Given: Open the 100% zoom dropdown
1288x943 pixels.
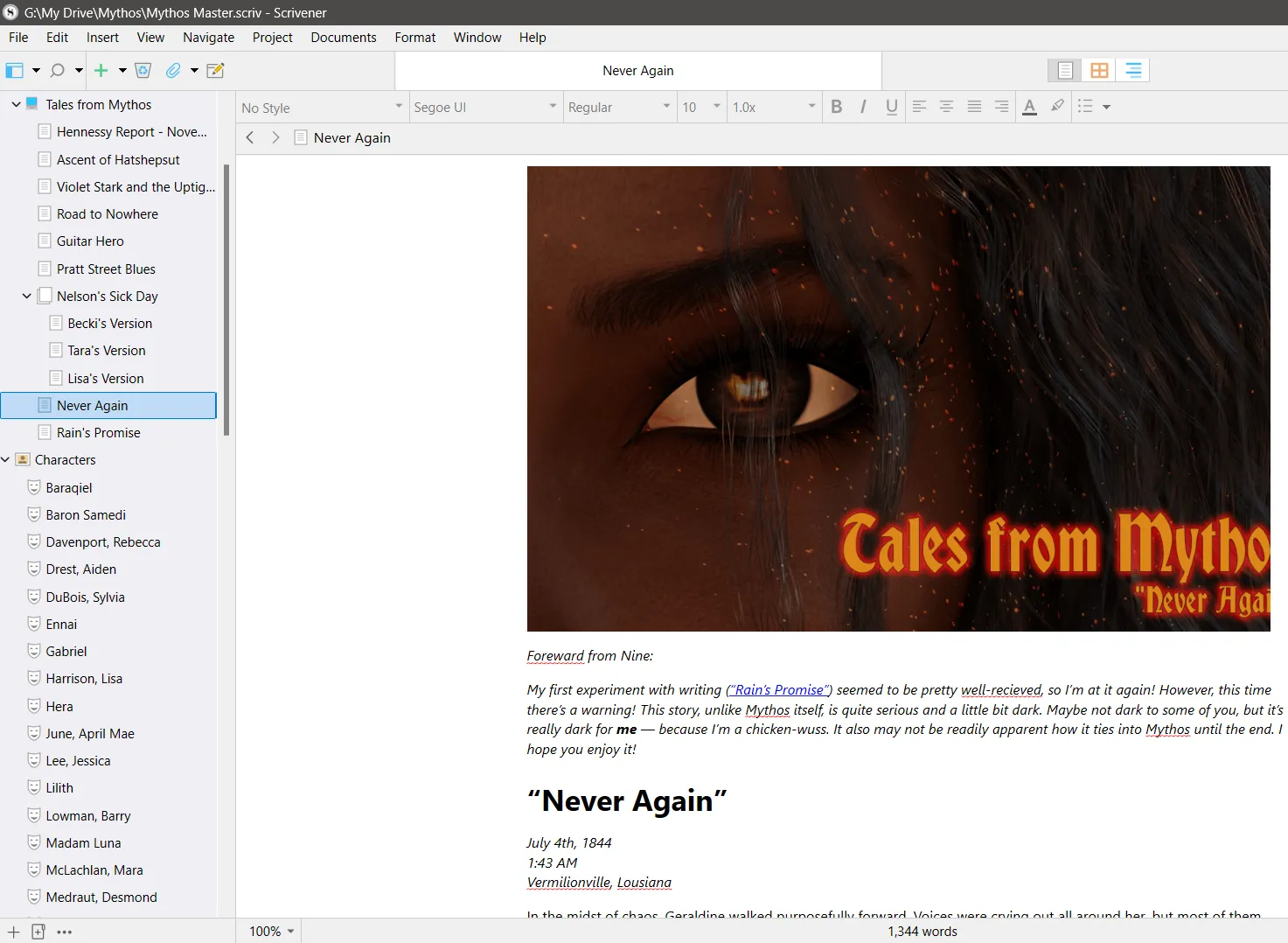Looking at the screenshot, I should tap(271, 932).
